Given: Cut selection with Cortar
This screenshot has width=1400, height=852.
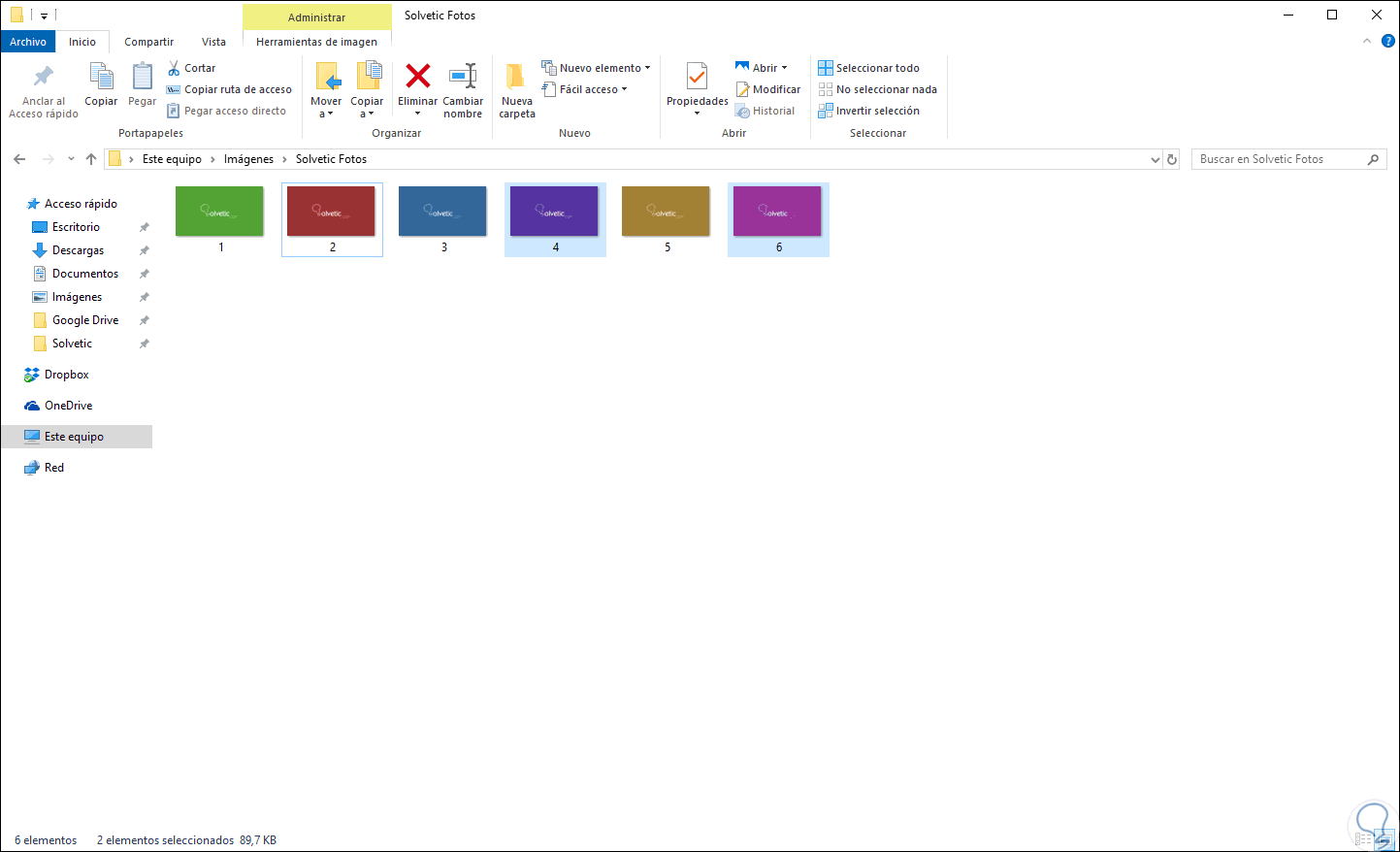Looking at the screenshot, I should (191, 68).
